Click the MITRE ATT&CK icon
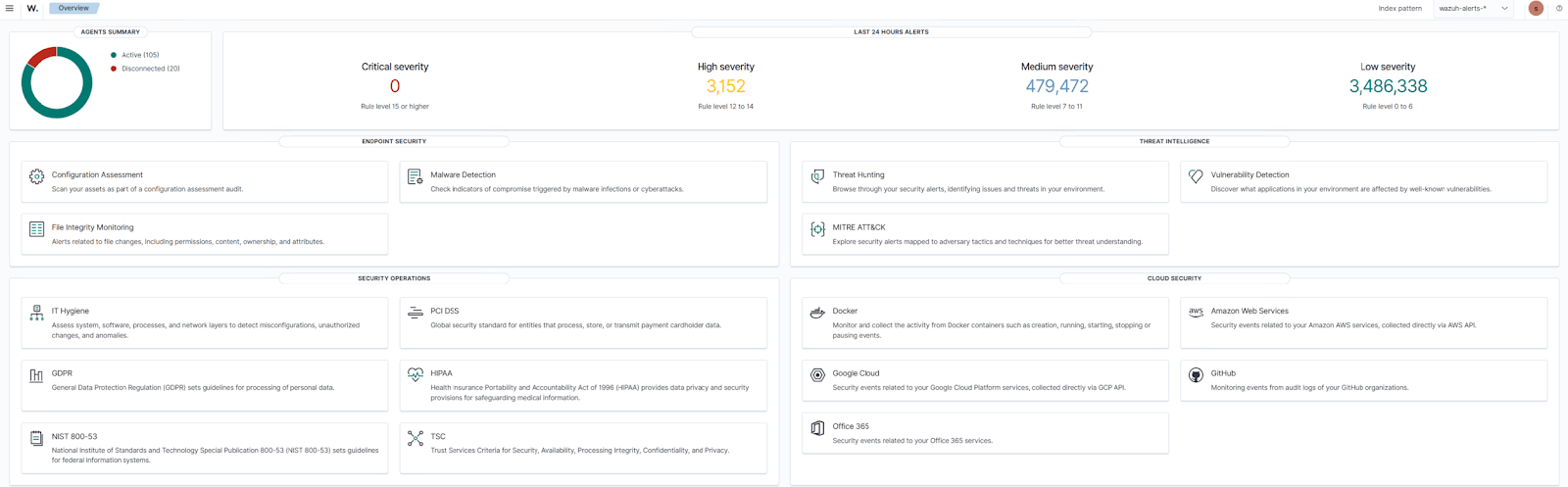Viewport: 1568px width, 487px height. 817,229
